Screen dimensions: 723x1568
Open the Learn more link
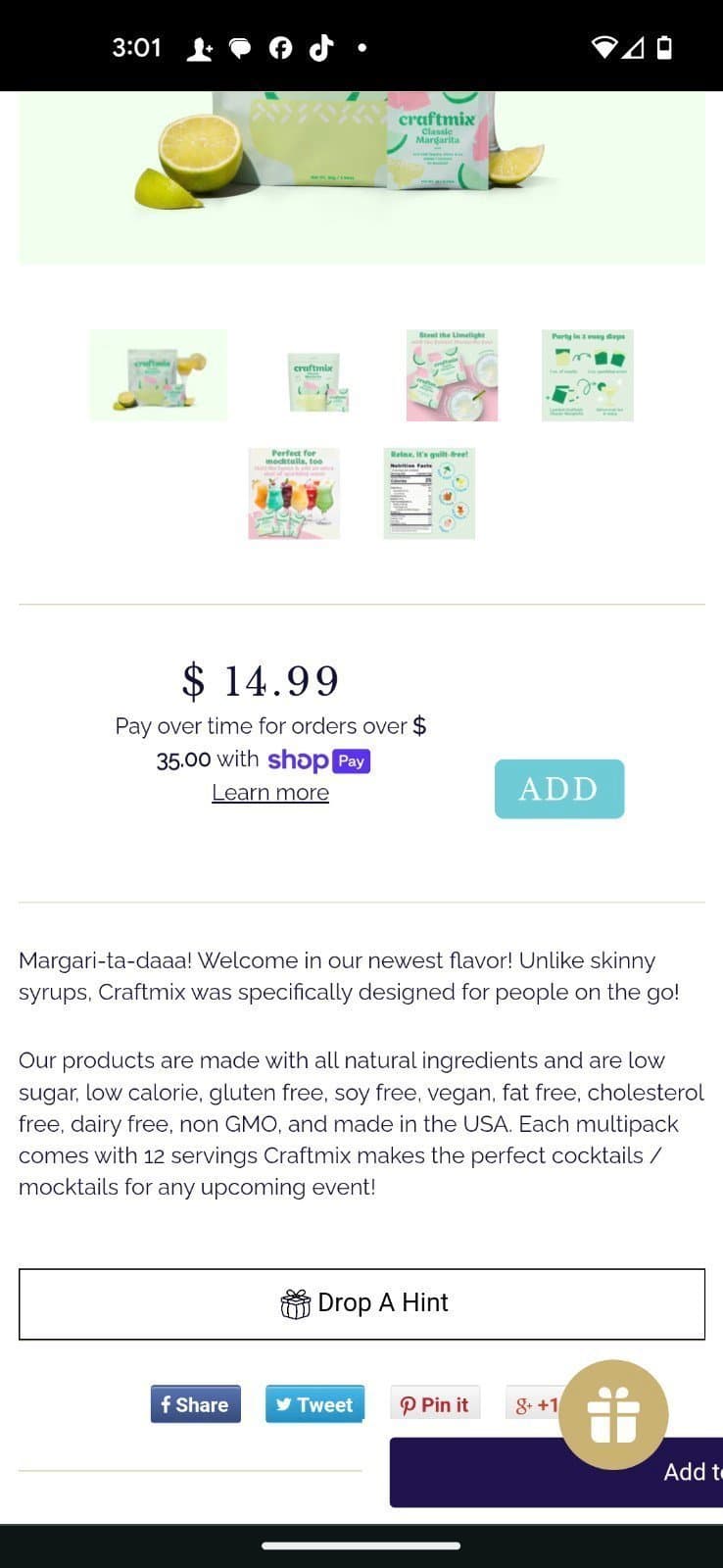click(x=269, y=792)
